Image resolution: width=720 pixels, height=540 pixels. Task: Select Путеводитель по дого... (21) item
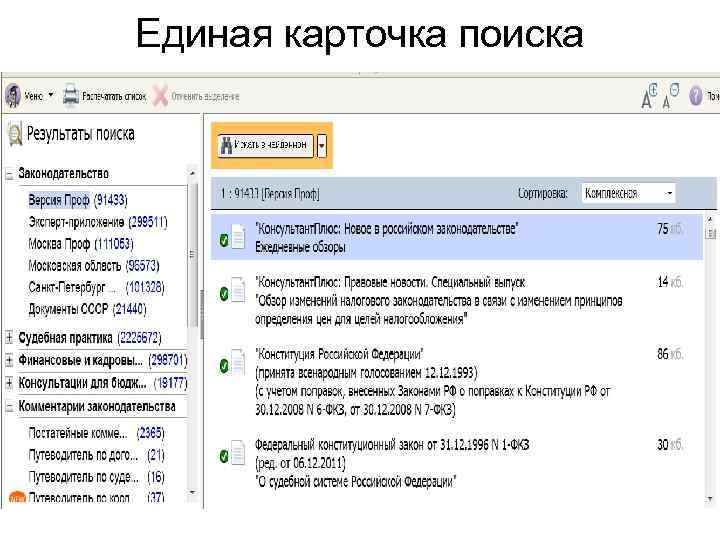[96, 455]
